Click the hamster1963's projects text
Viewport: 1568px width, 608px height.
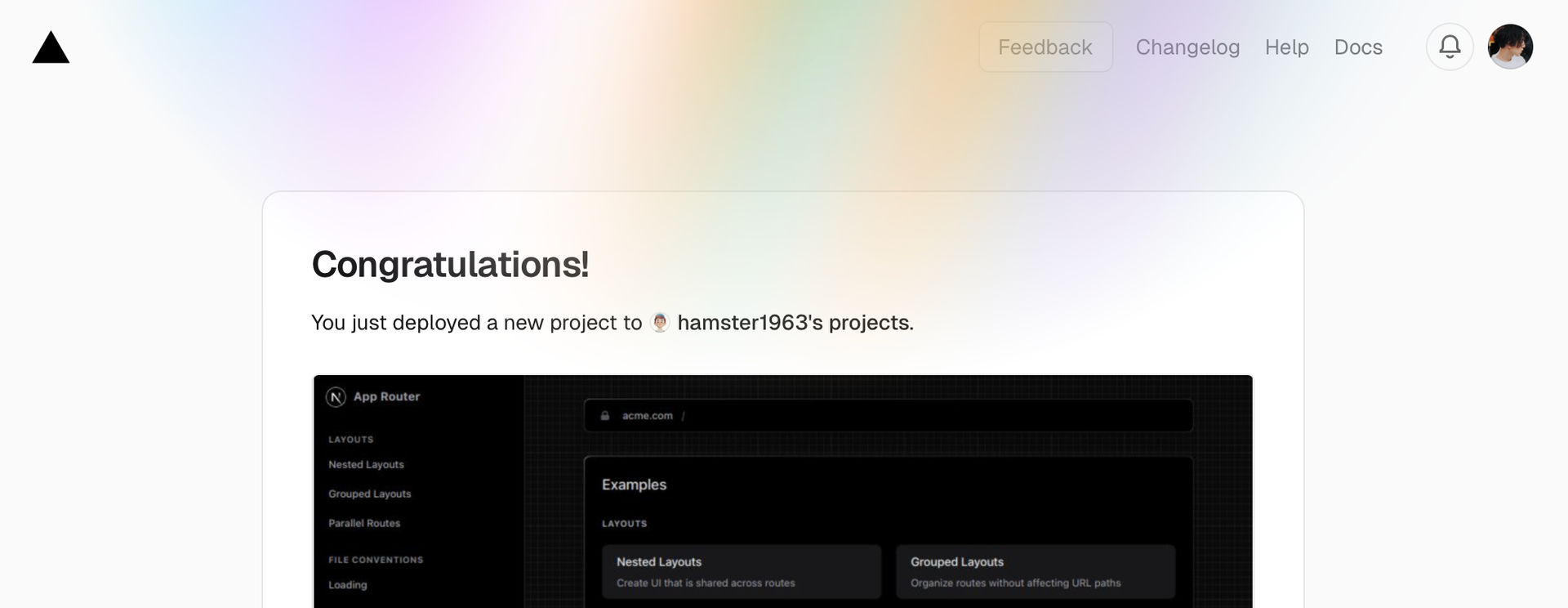coord(794,323)
